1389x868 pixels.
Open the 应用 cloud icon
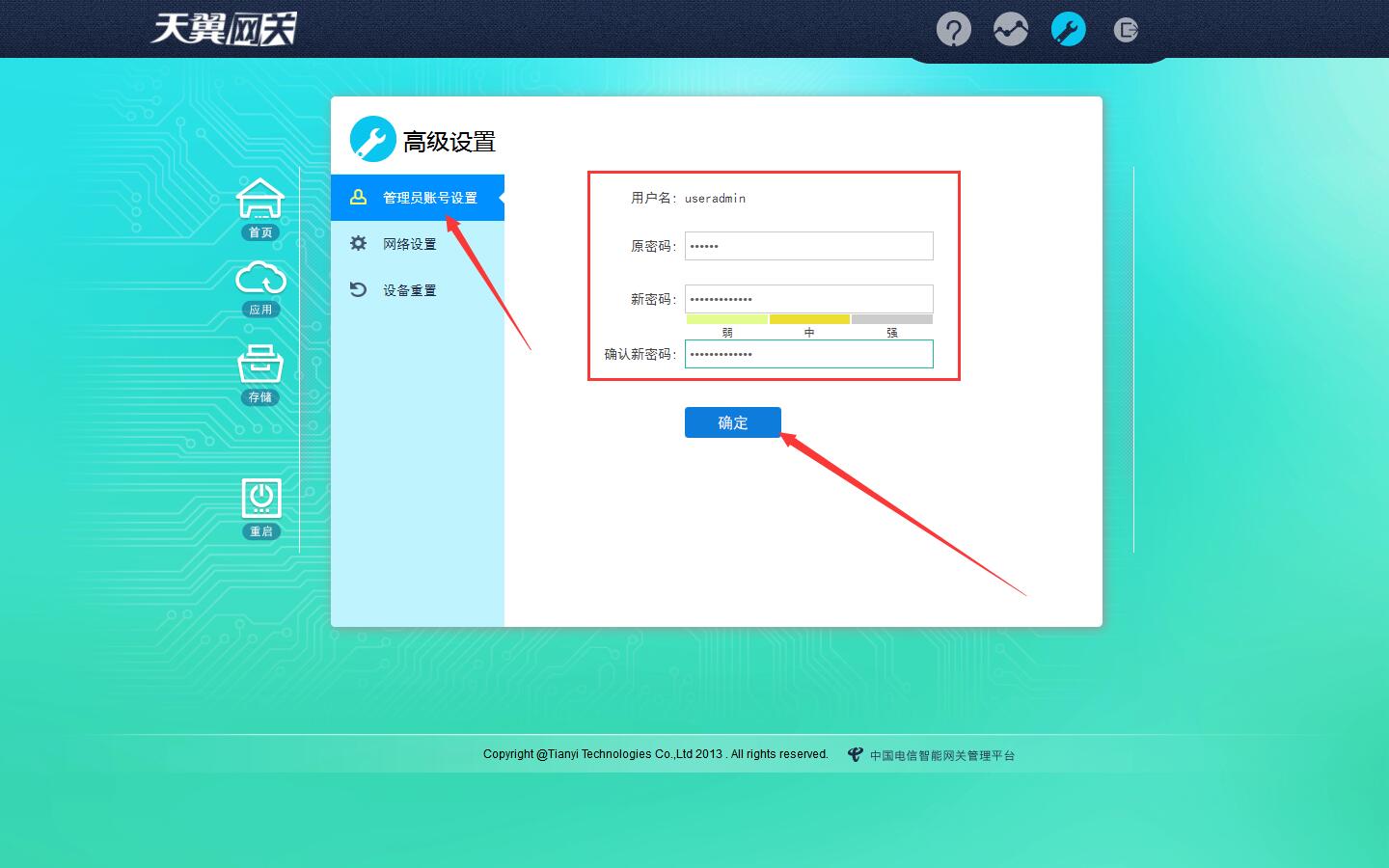coord(260,289)
